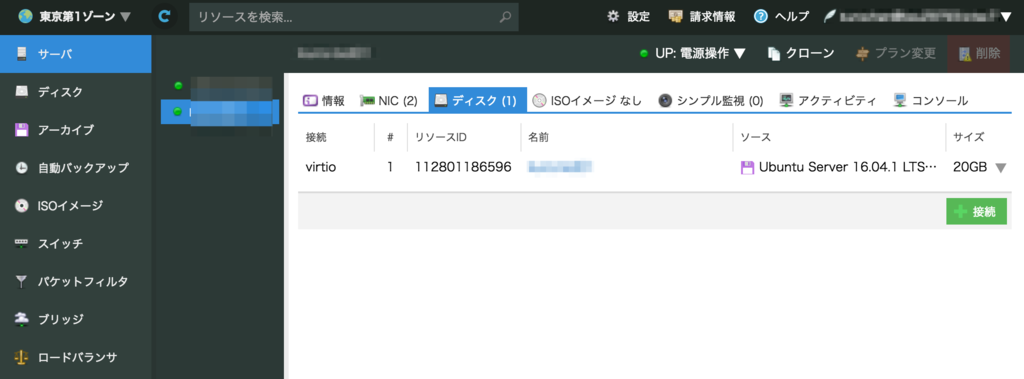Open the 東京第1ゾーン zone selector dropdown
This screenshot has width=1024, height=379.
(x=74, y=16)
